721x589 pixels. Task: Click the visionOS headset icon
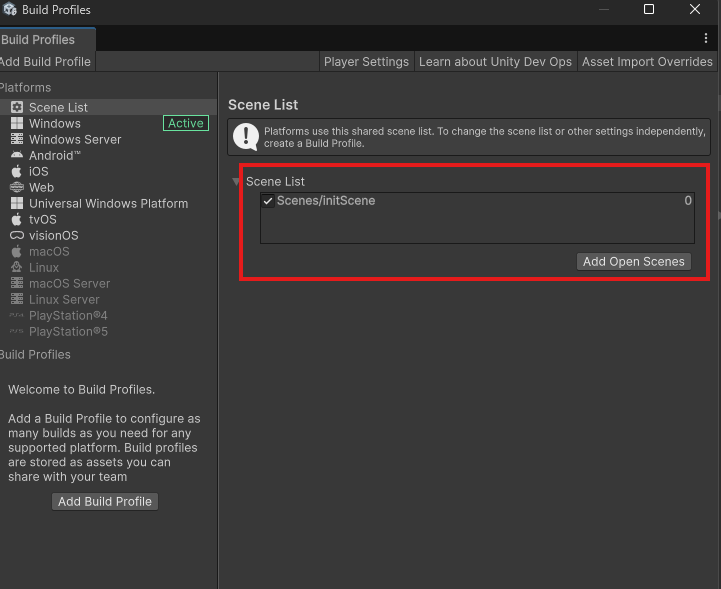point(17,235)
